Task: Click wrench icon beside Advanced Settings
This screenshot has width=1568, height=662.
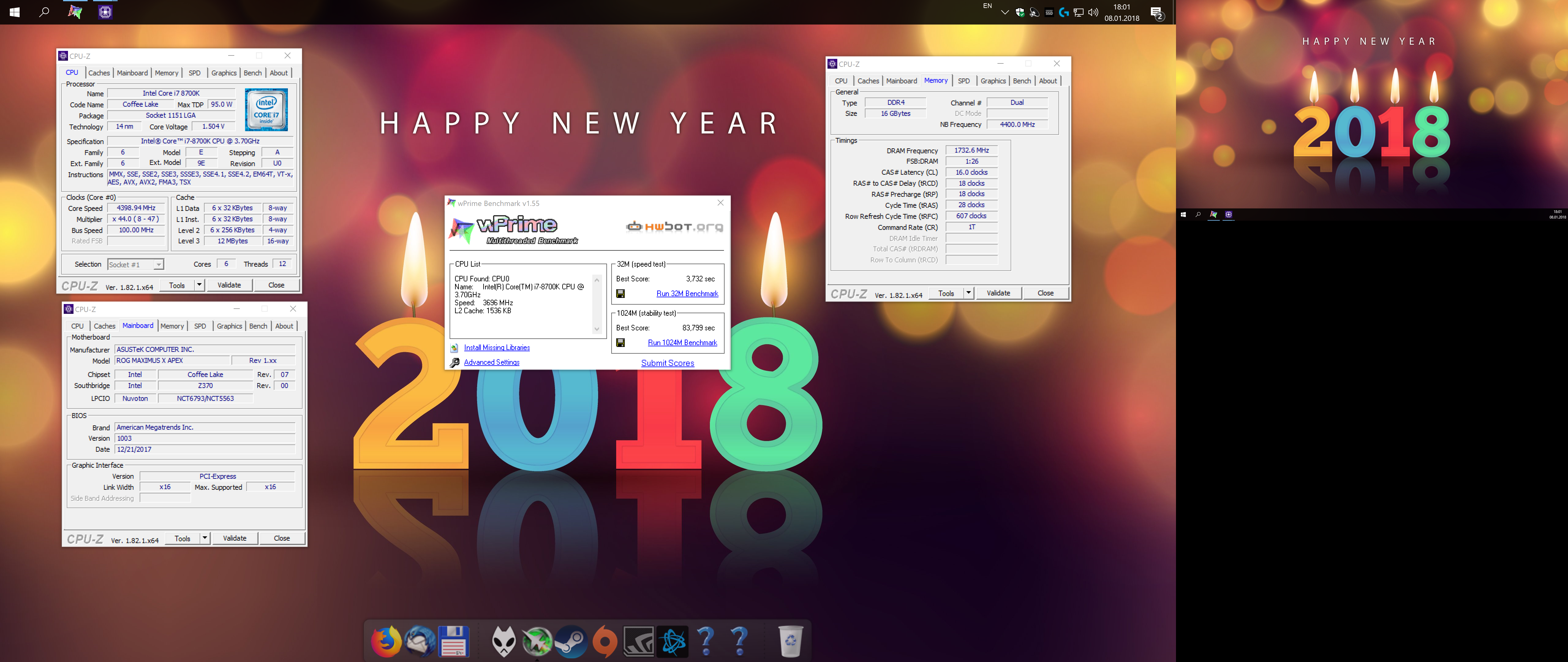Action: (x=454, y=362)
